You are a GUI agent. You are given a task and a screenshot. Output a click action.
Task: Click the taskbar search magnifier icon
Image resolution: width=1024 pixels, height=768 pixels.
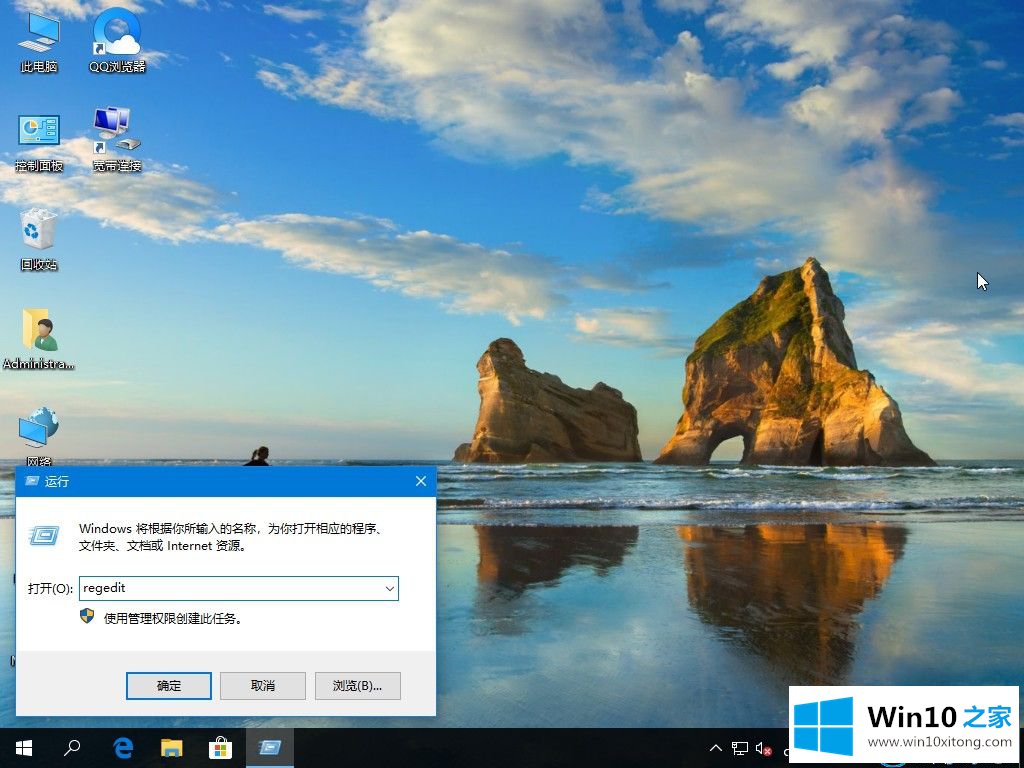(x=72, y=748)
